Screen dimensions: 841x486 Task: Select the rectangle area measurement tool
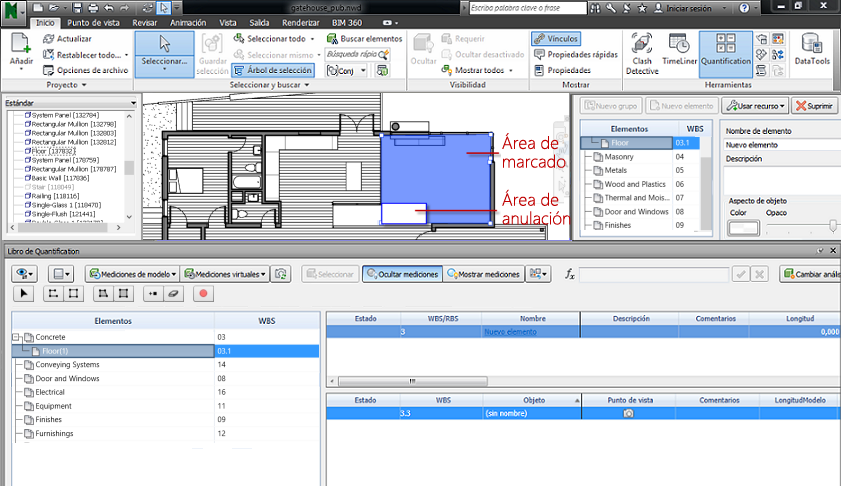[x=123, y=293]
